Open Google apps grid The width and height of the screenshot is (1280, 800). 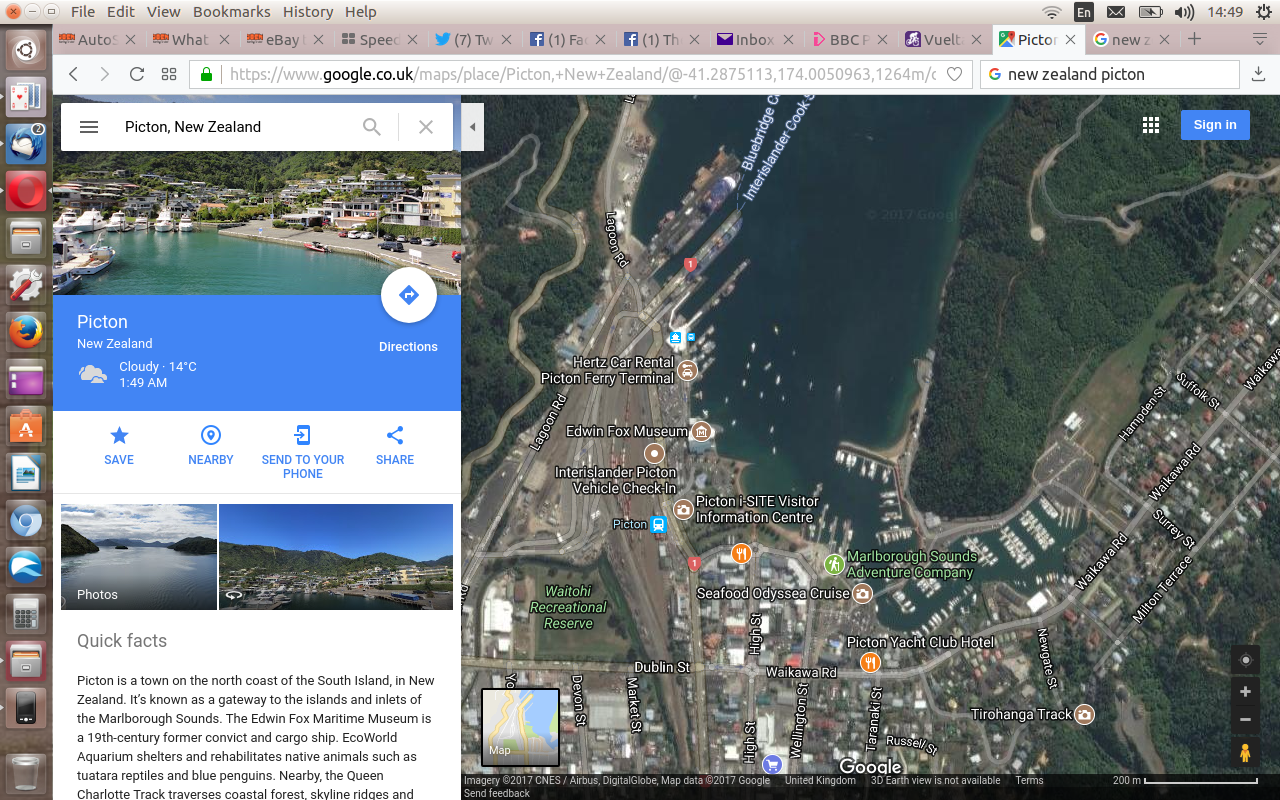(x=1151, y=125)
